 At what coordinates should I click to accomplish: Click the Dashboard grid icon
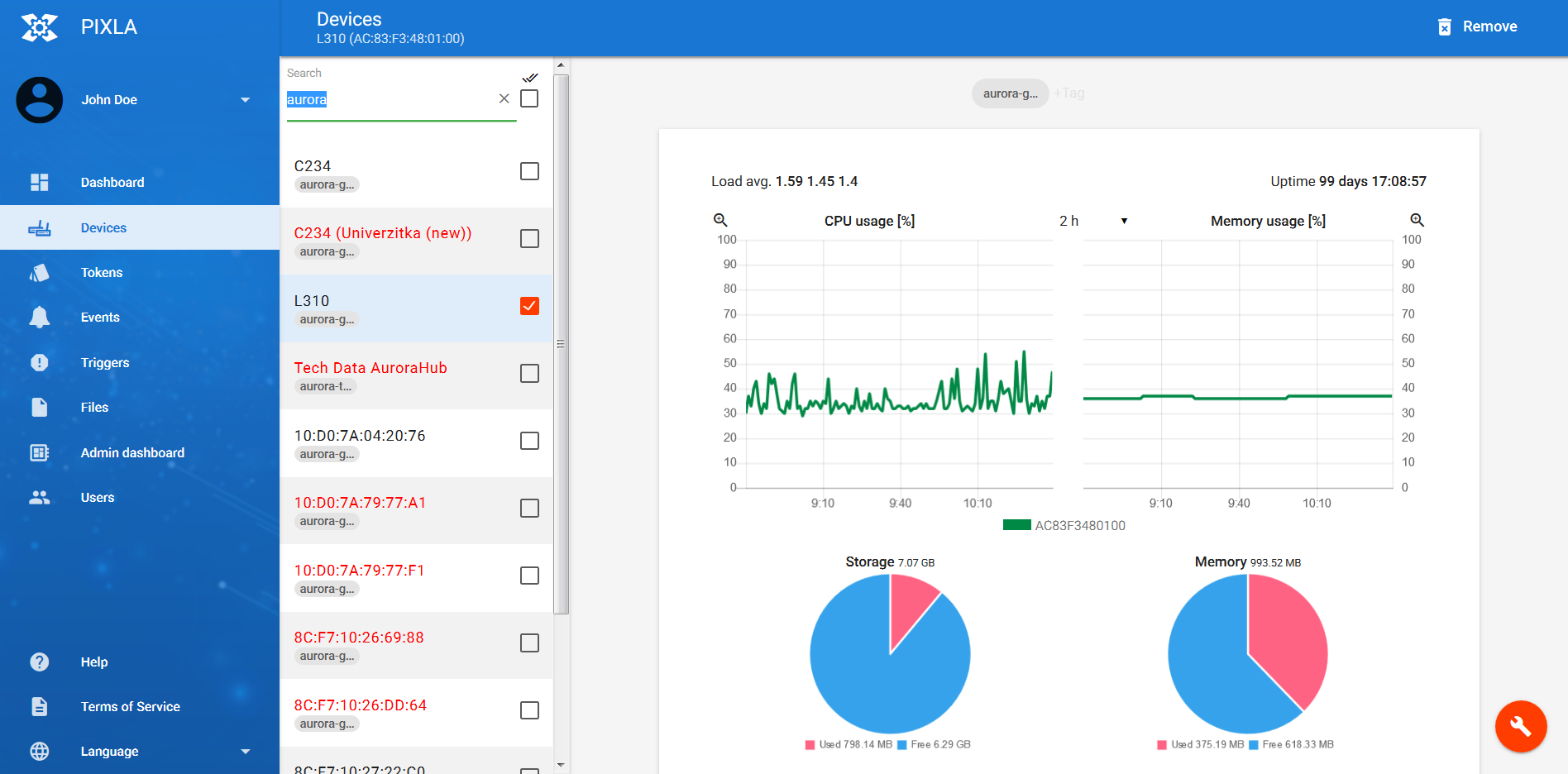tap(40, 182)
